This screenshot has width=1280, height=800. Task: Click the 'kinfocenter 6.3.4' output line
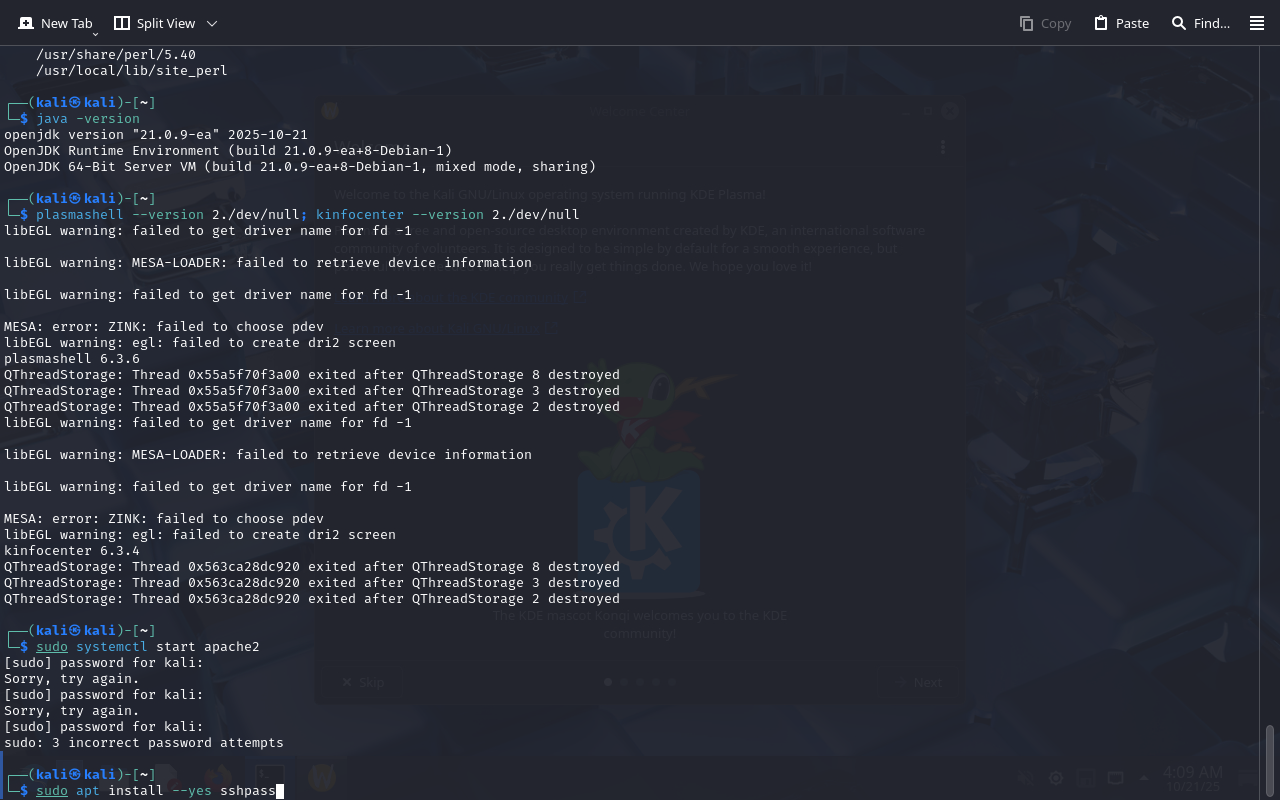pos(72,551)
